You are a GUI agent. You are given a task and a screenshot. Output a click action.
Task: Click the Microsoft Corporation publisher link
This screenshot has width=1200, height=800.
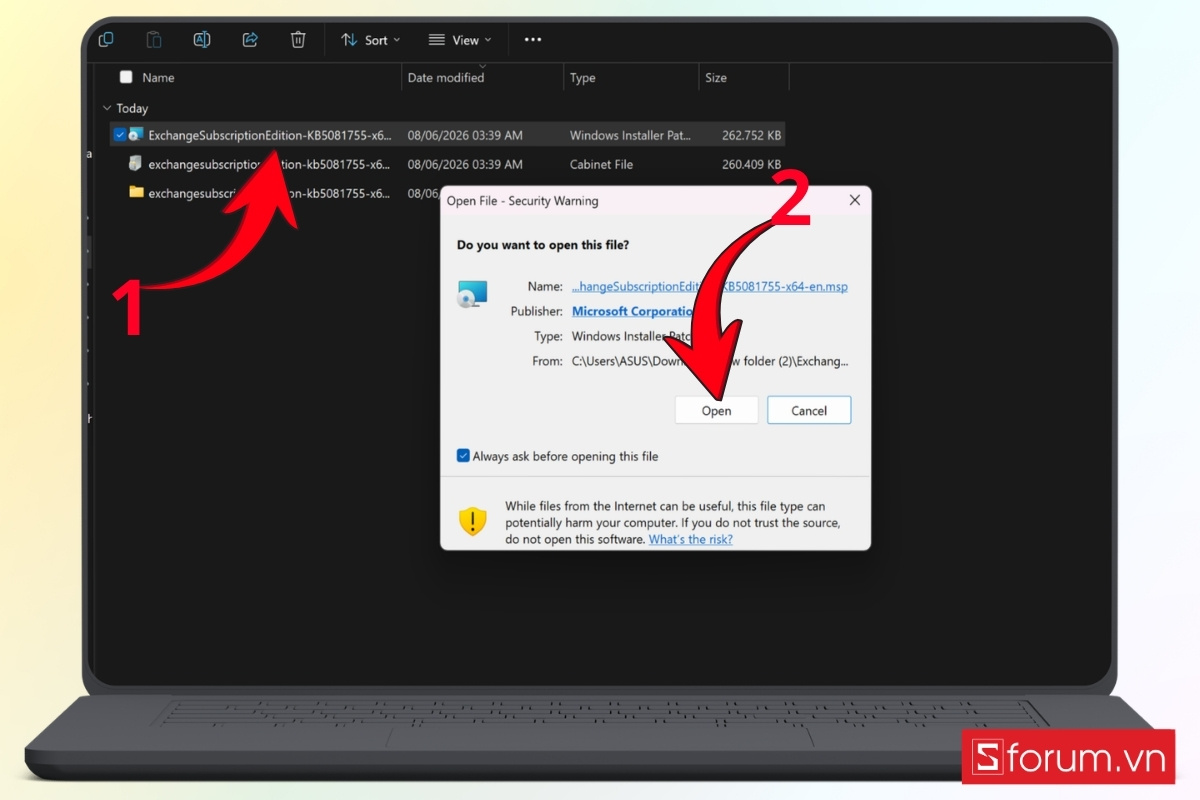633,311
